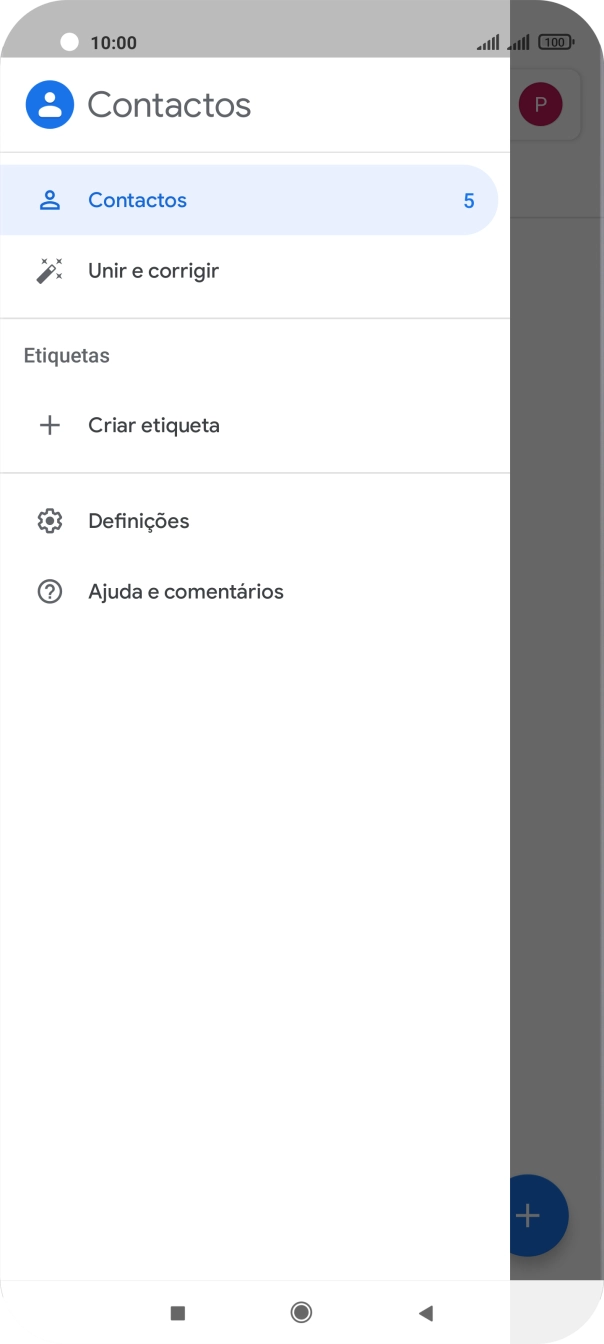Click the Ajuda e comentários question mark icon
The image size is (604, 1344).
pos(49,591)
